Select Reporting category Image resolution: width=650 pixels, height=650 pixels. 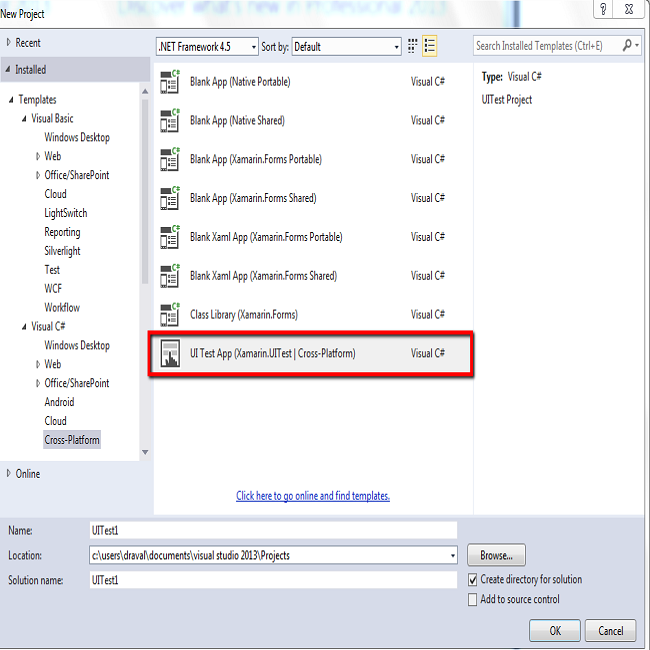tap(62, 232)
